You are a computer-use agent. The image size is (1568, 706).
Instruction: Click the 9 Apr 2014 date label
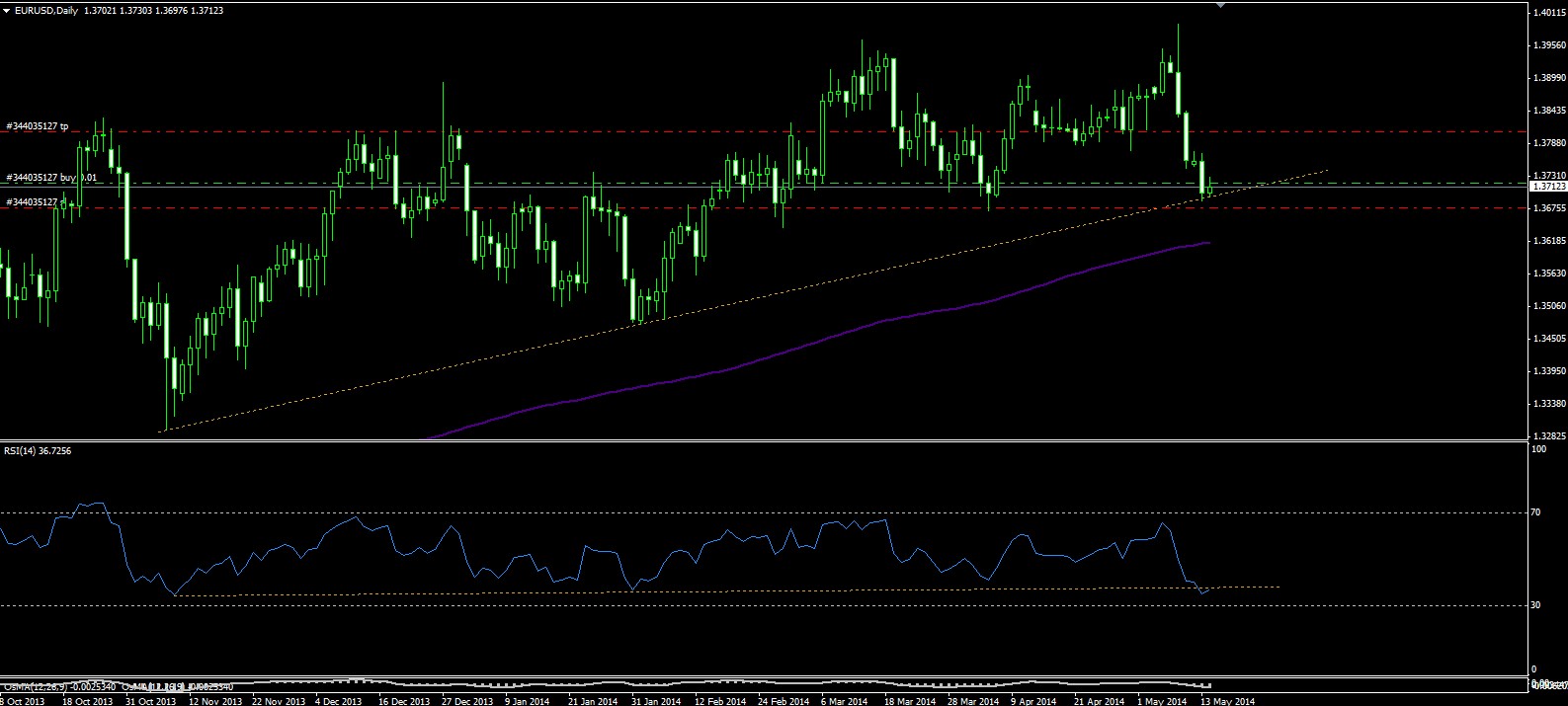1034,701
